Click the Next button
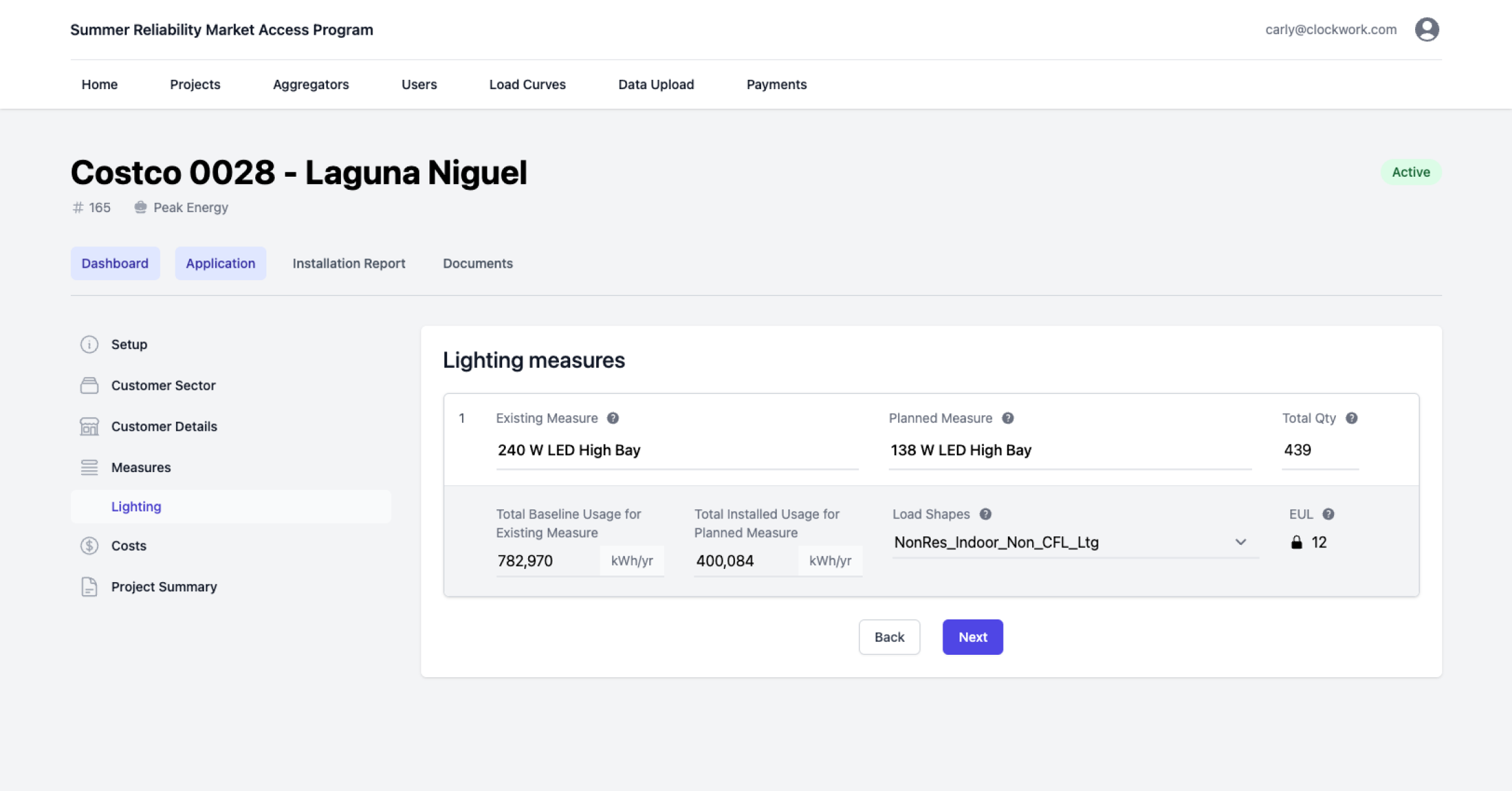Image resolution: width=1512 pixels, height=791 pixels. click(973, 637)
